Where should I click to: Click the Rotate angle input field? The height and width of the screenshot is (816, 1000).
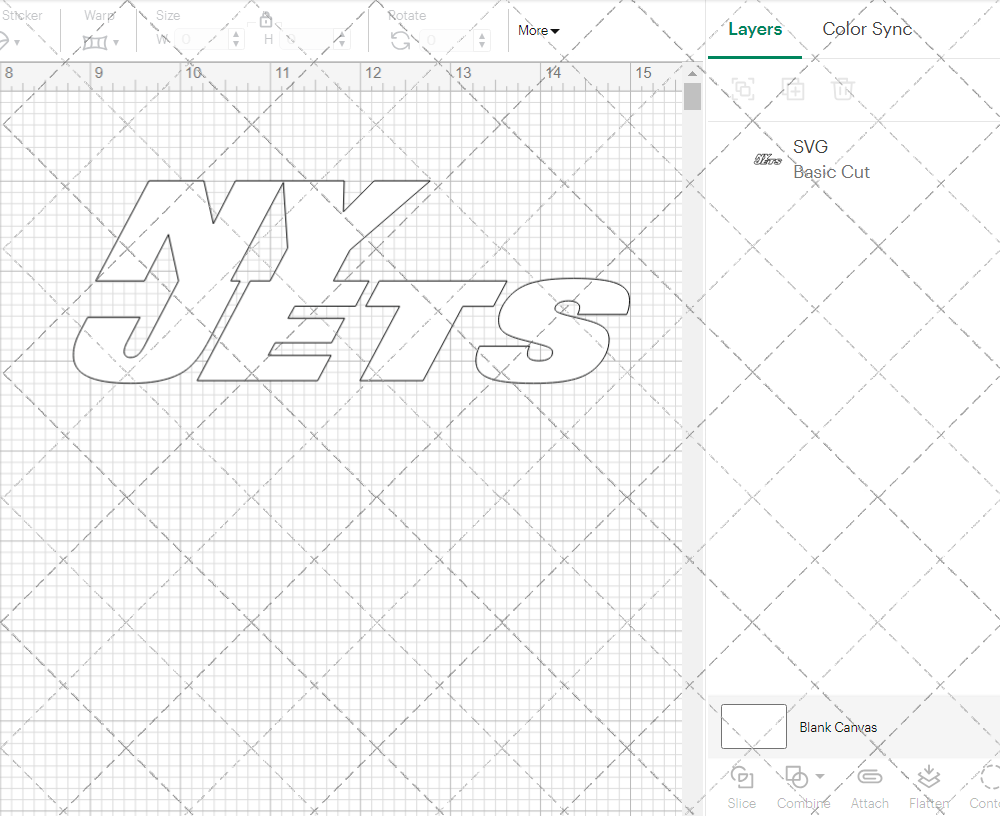(x=446, y=40)
